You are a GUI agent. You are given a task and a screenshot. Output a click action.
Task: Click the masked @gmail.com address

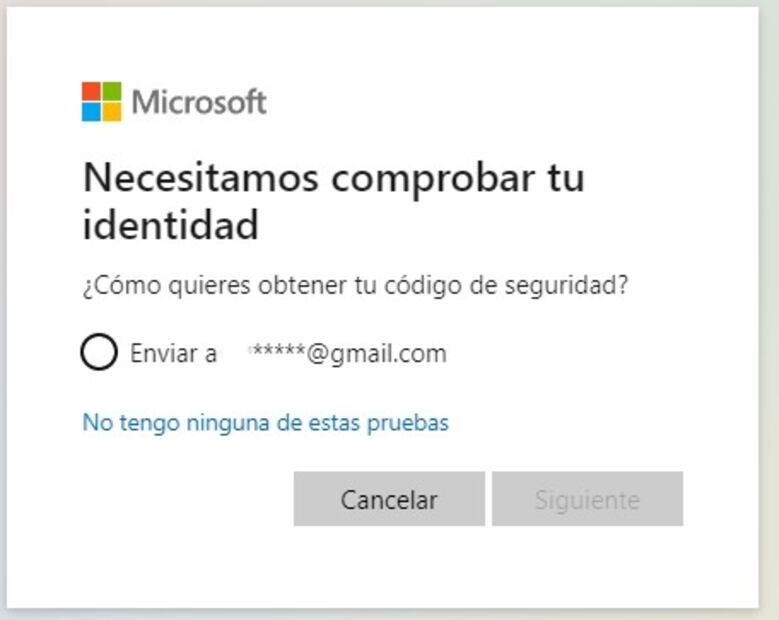click(x=348, y=353)
